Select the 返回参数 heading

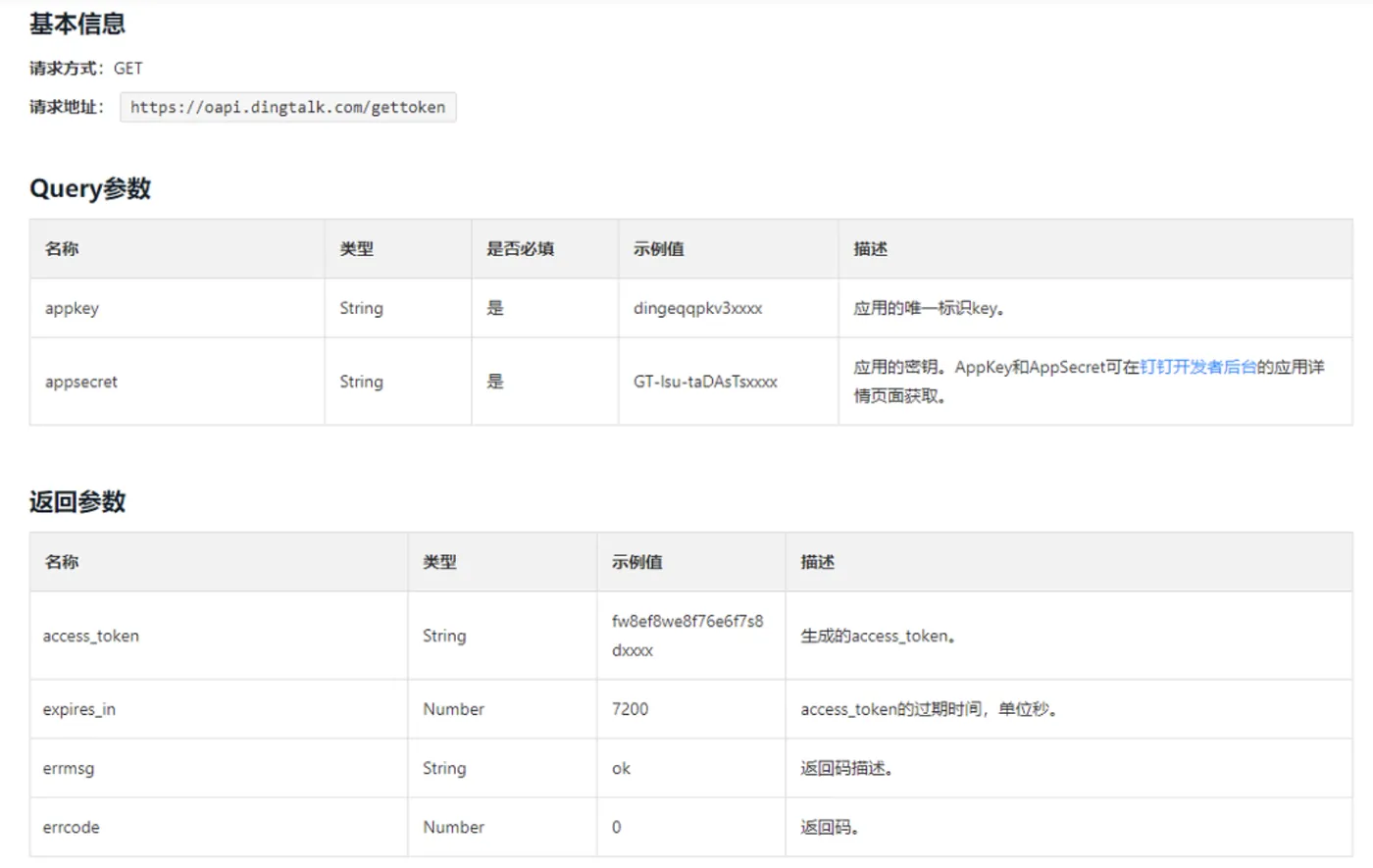coord(77,502)
